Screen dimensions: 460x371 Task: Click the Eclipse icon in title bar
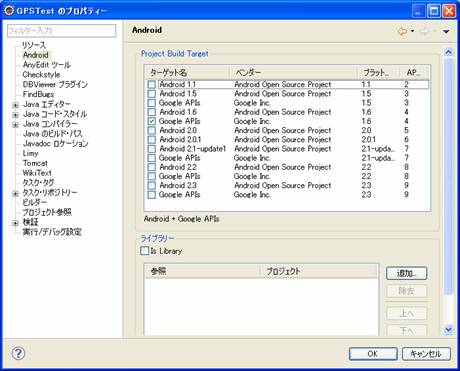click(9, 11)
